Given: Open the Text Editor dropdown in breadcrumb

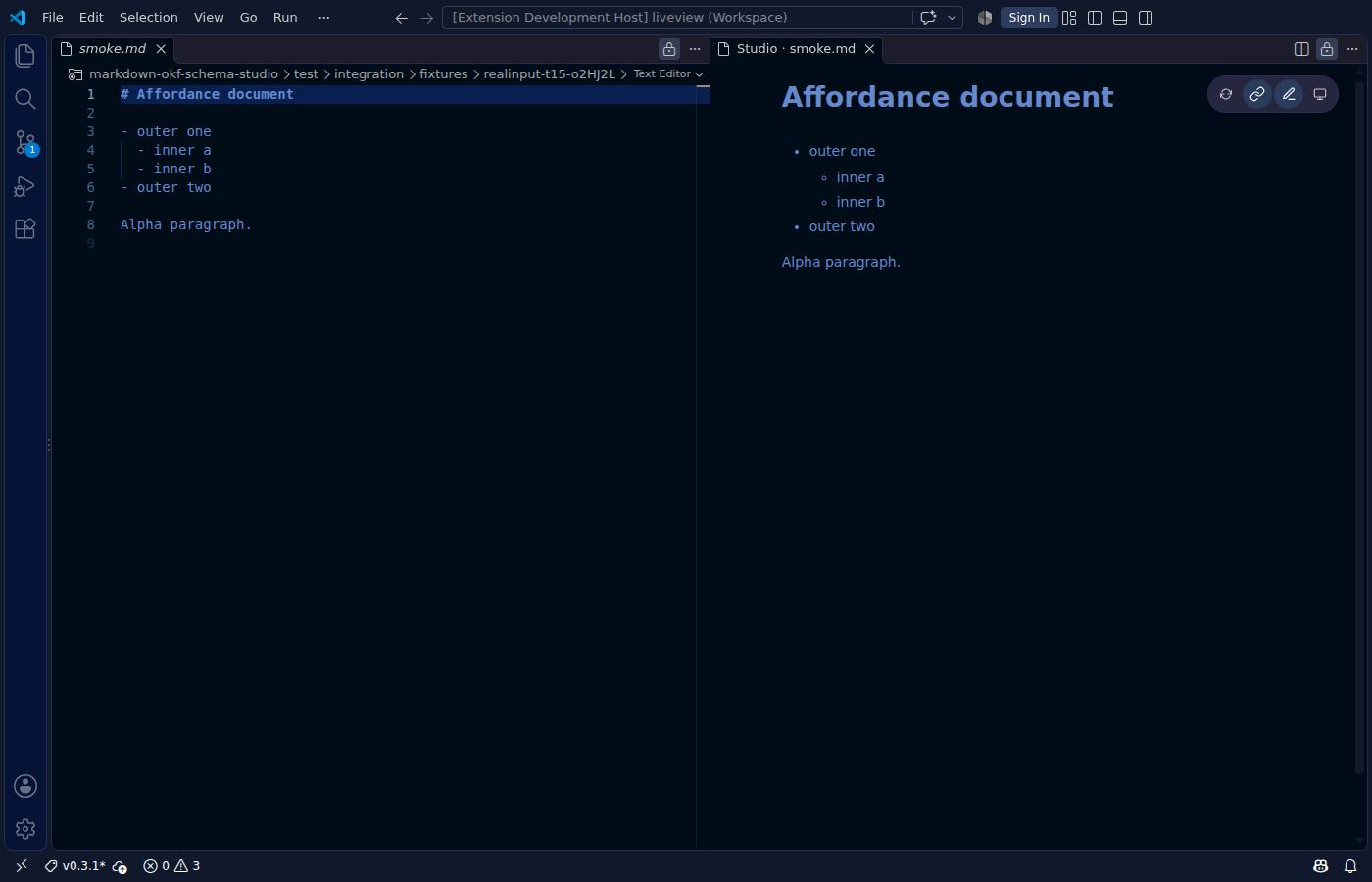Looking at the screenshot, I should pyautogui.click(x=668, y=74).
